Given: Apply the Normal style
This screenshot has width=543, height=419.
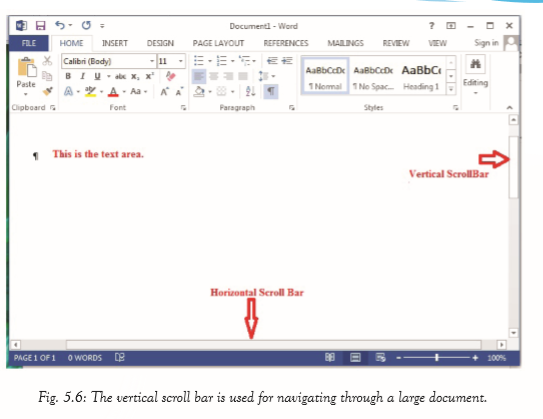Looking at the screenshot, I should (325, 77).
